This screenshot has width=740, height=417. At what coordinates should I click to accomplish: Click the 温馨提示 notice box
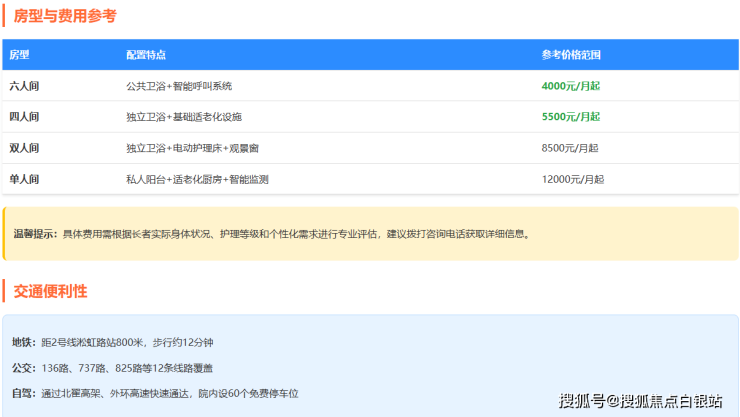pos(370,234)
